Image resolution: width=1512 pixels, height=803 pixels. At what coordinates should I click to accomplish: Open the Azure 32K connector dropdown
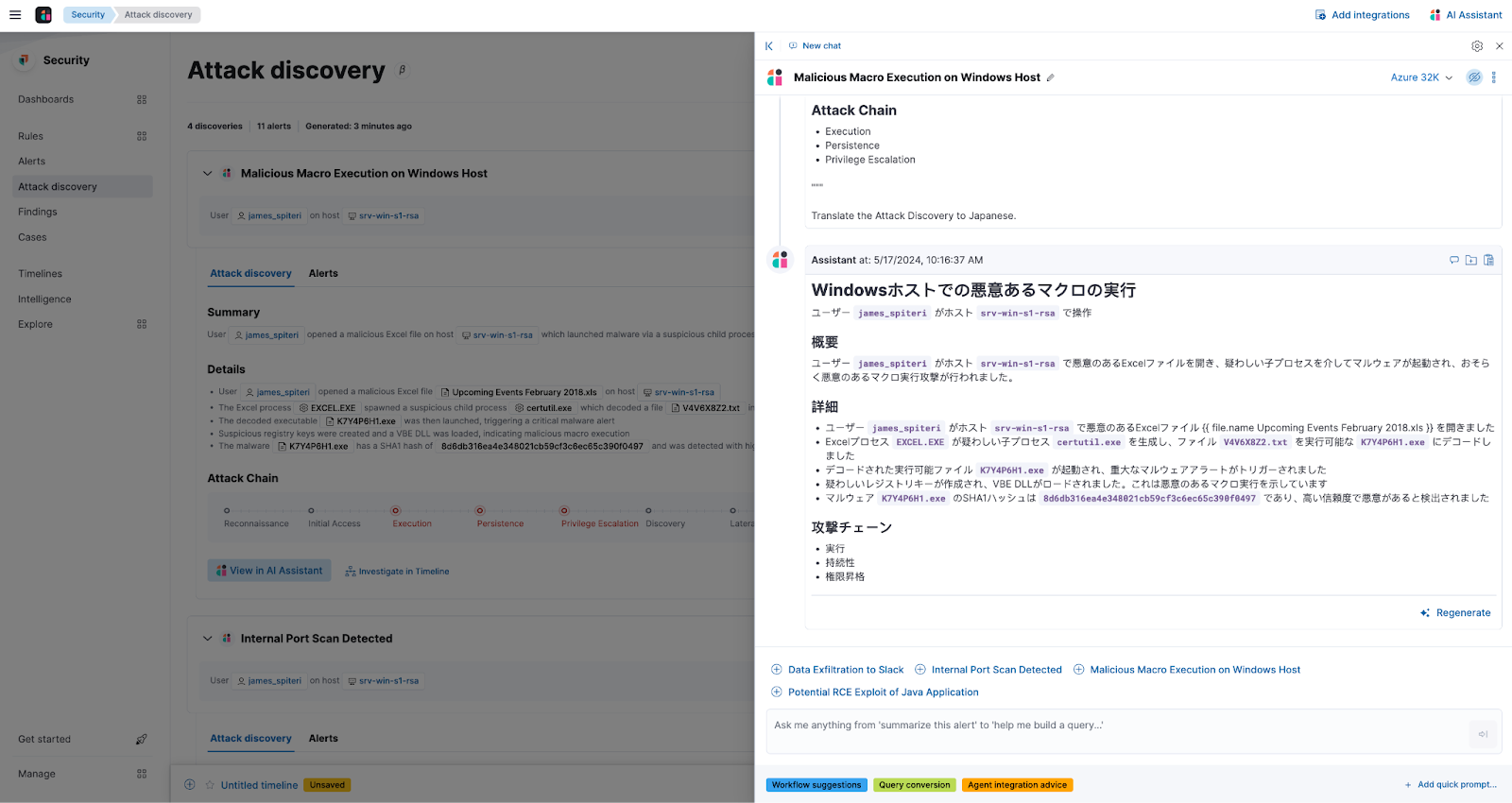(x=1421, y=77)
